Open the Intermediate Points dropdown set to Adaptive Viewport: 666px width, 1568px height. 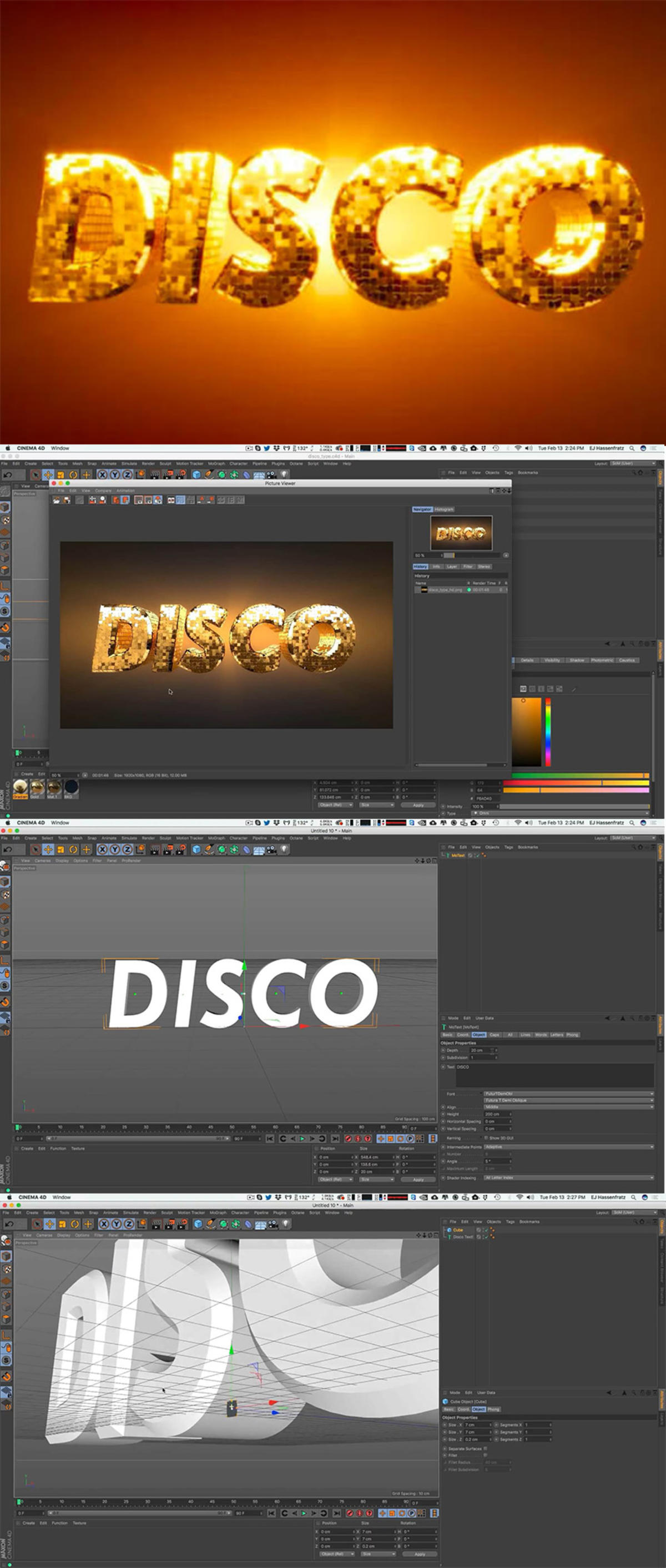coord(568,1147)
